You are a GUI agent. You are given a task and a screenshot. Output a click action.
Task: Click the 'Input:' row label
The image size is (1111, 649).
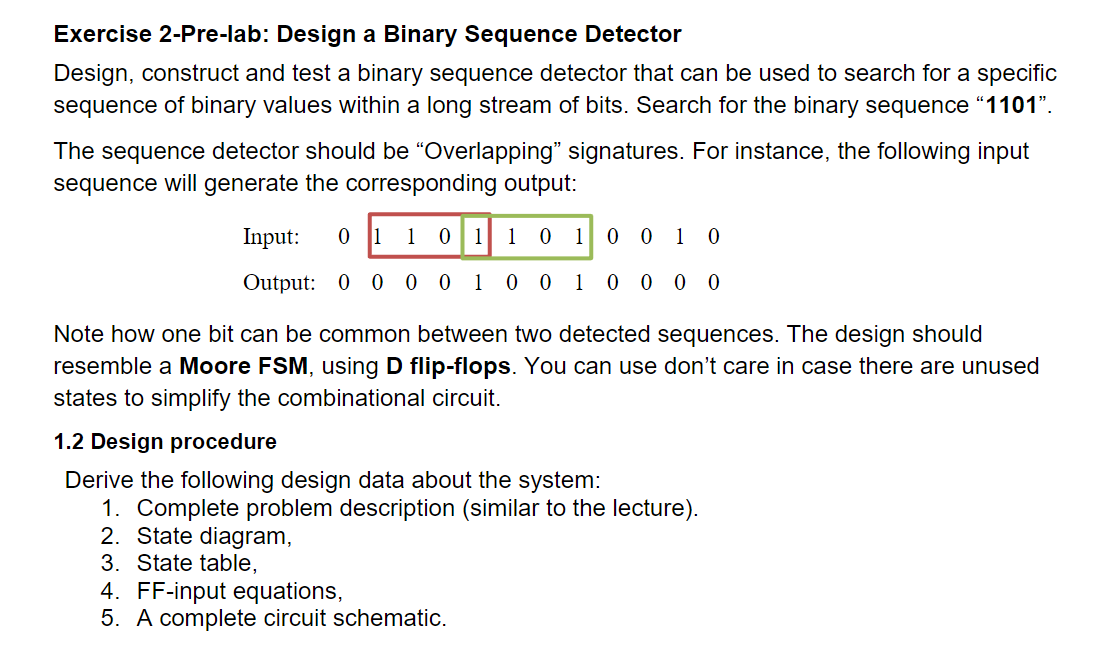click(271, 237)
